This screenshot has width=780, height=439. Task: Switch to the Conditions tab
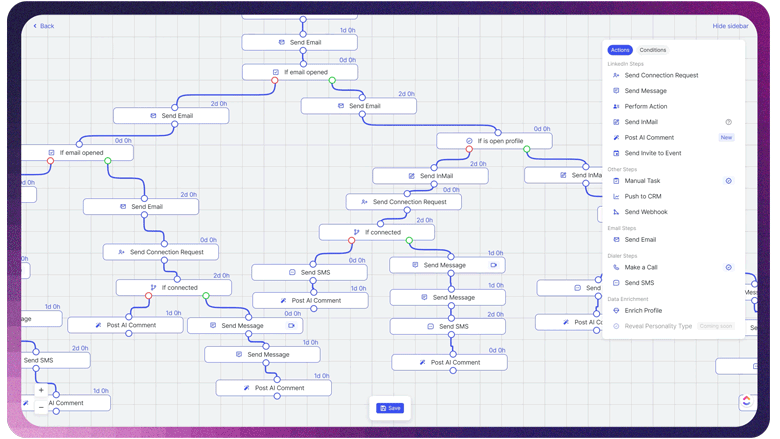click(x=653, y=50)
